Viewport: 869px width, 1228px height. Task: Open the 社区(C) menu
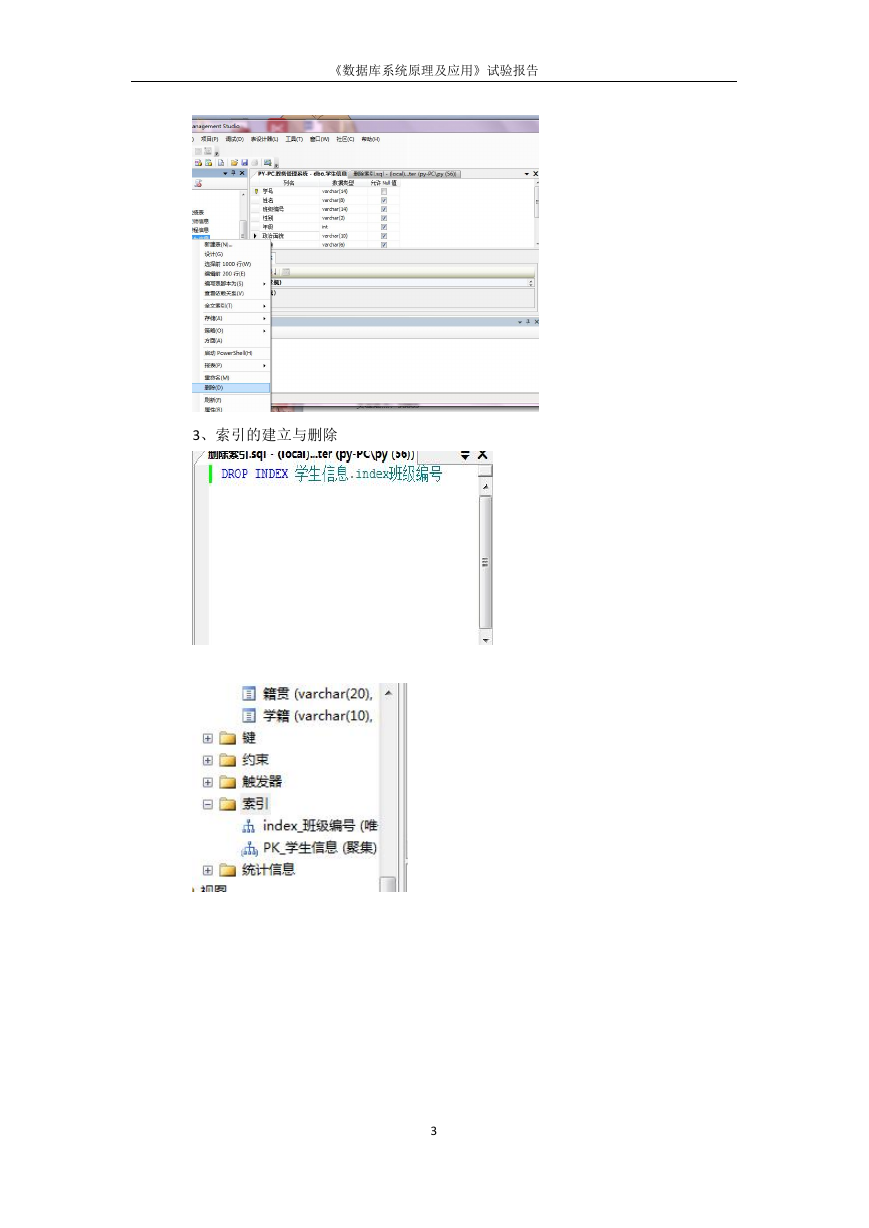click(345, 139)
